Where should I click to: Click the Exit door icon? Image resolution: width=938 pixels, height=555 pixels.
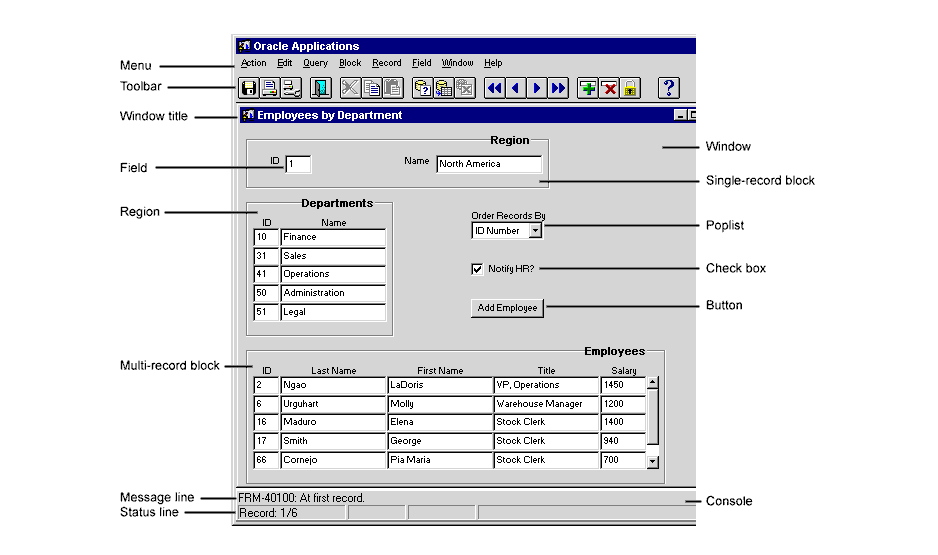tap(320, 88)
